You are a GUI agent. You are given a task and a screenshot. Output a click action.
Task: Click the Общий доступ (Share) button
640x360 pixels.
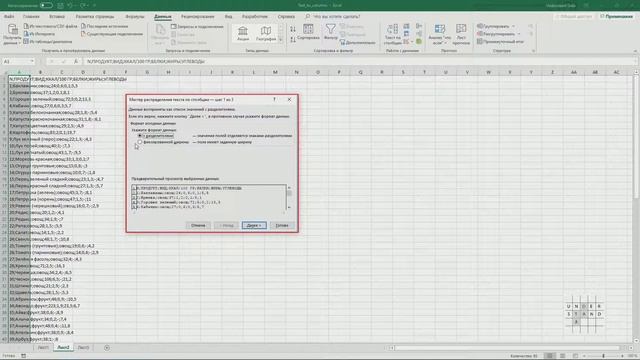(x=575, y=16)
